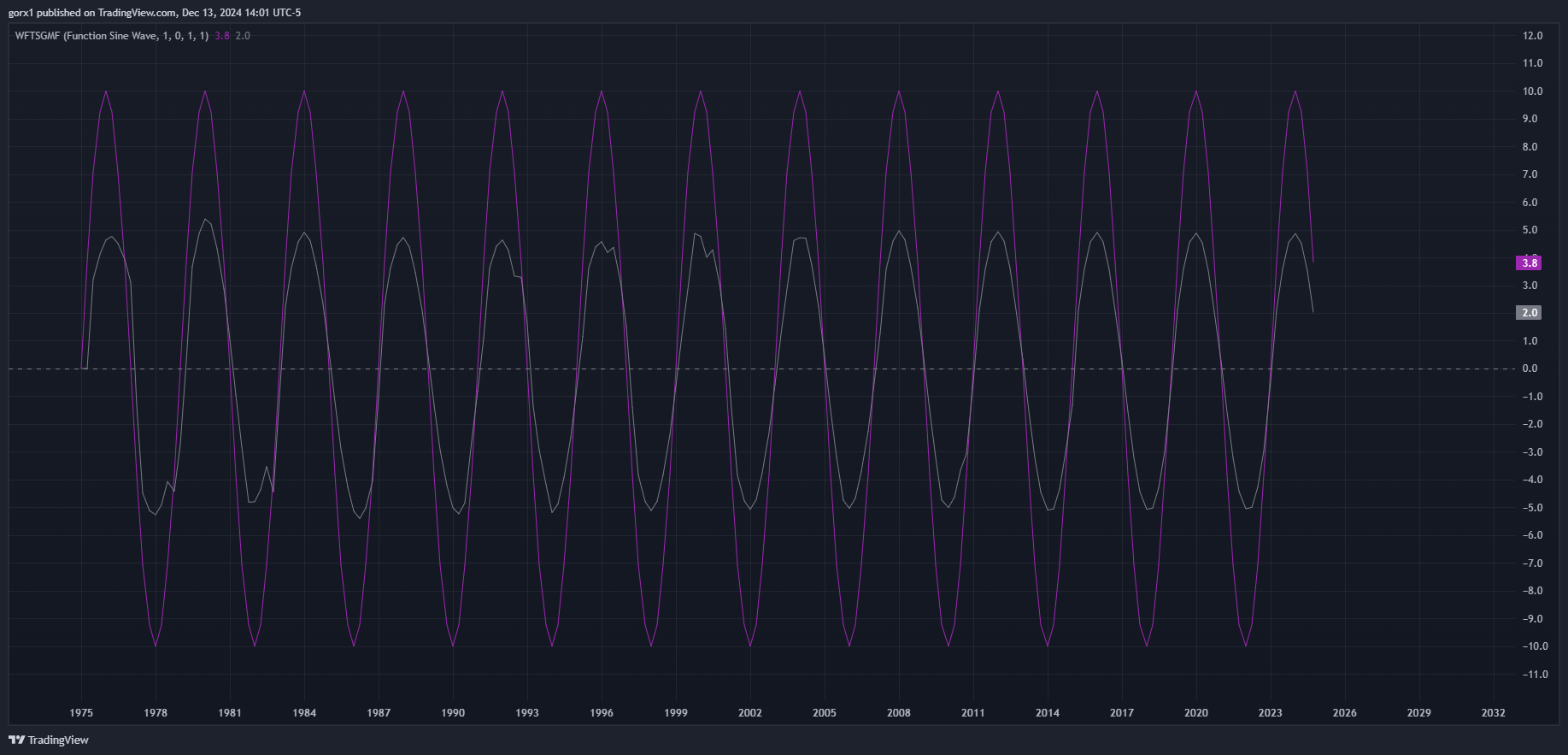Click the 1984 label on time axis
1568x755 pixels.
coord(304,713)
